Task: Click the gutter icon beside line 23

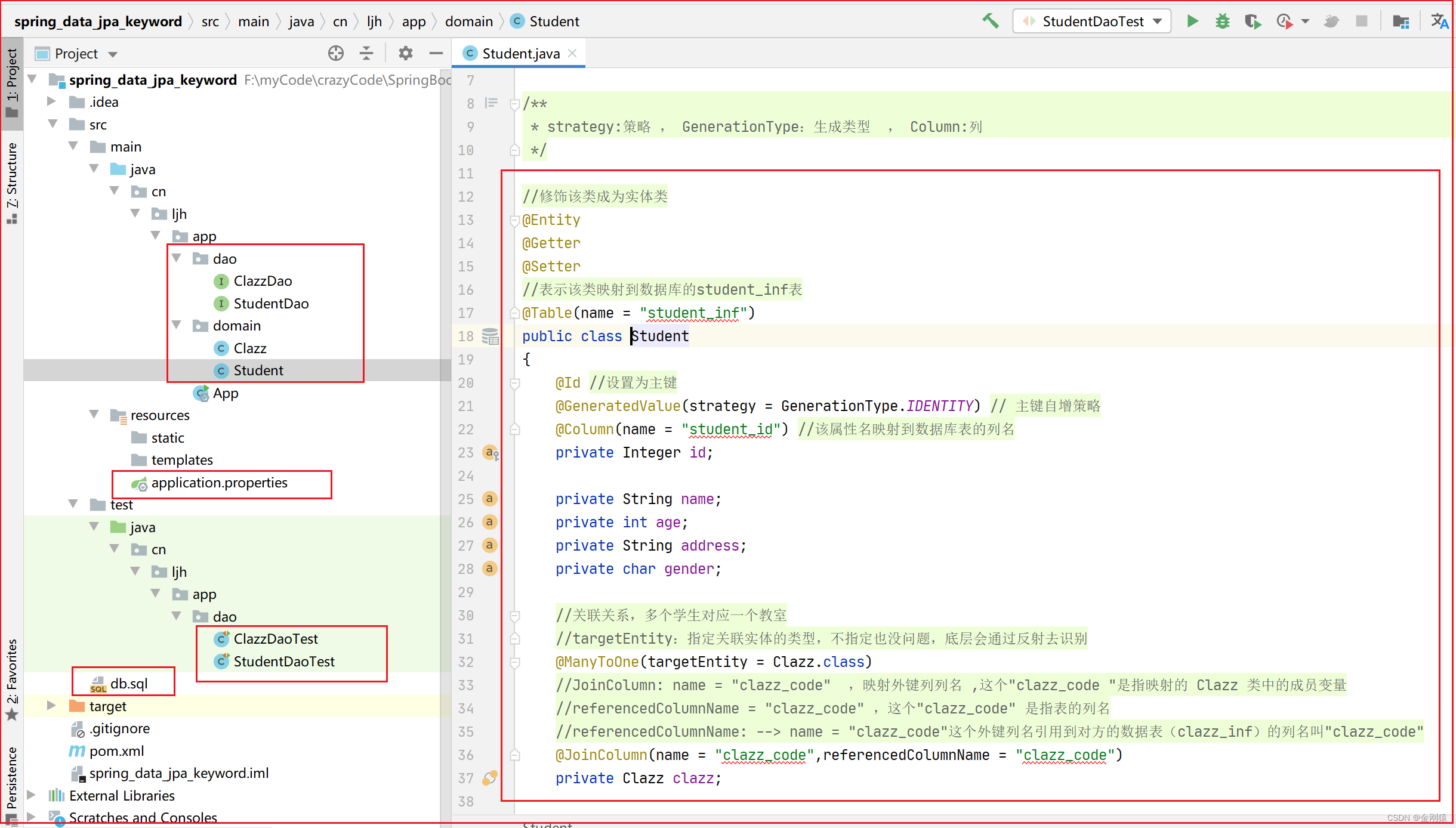Action: pos(491,453)
